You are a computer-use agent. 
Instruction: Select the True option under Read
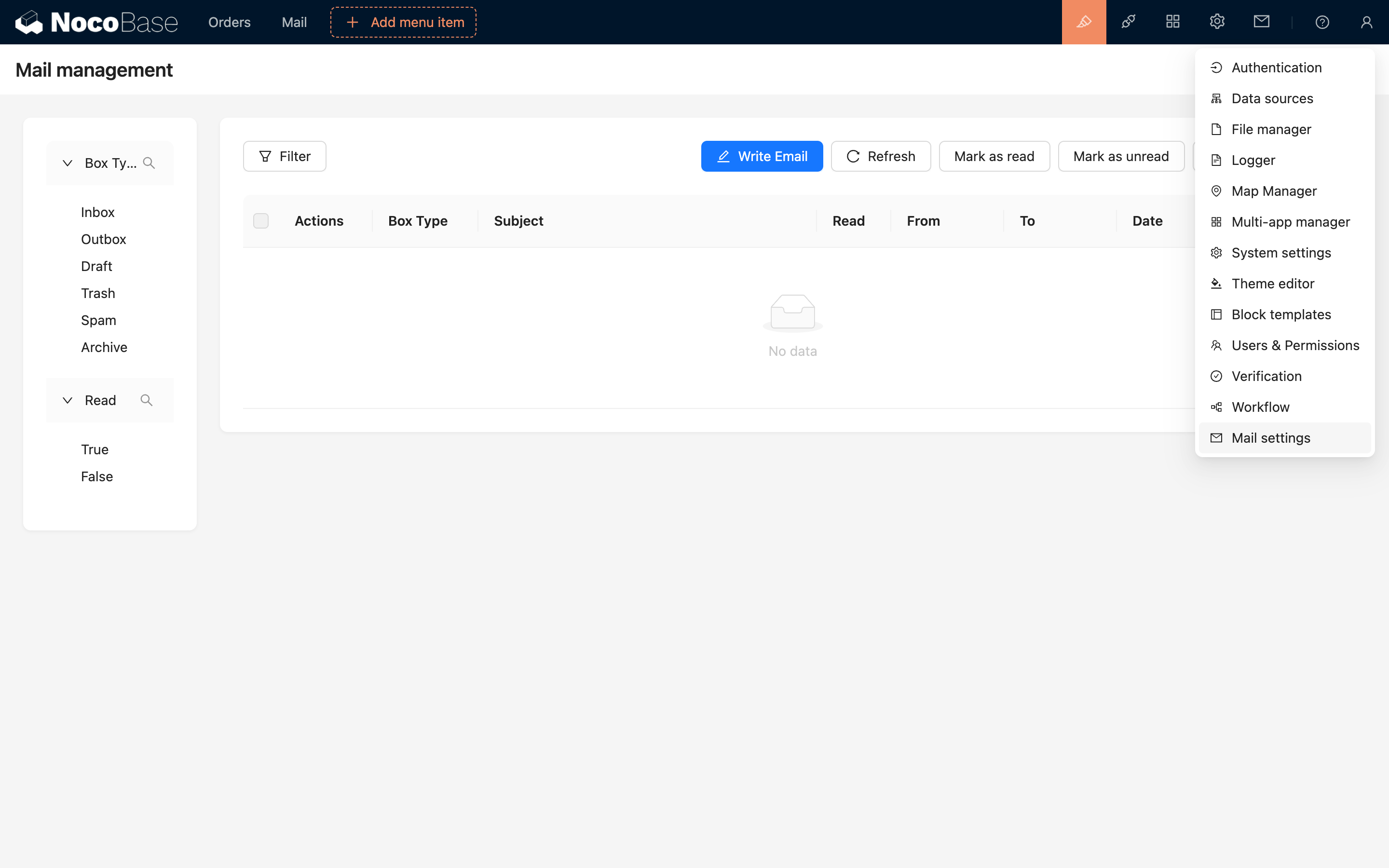95,449
